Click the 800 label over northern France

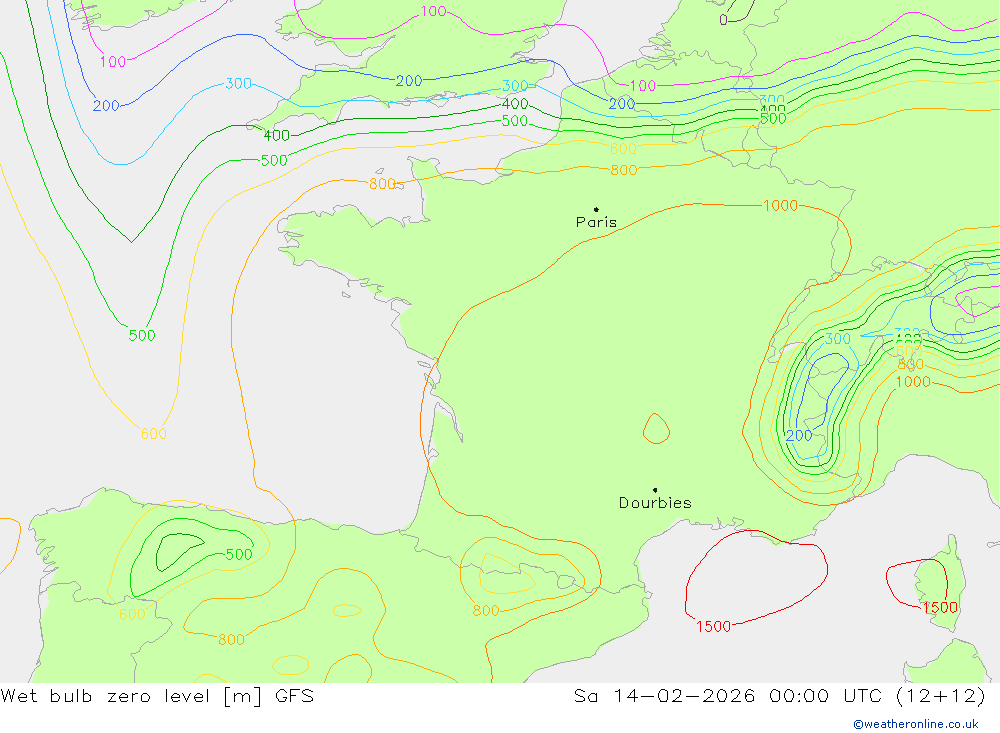tap(623, 170)
